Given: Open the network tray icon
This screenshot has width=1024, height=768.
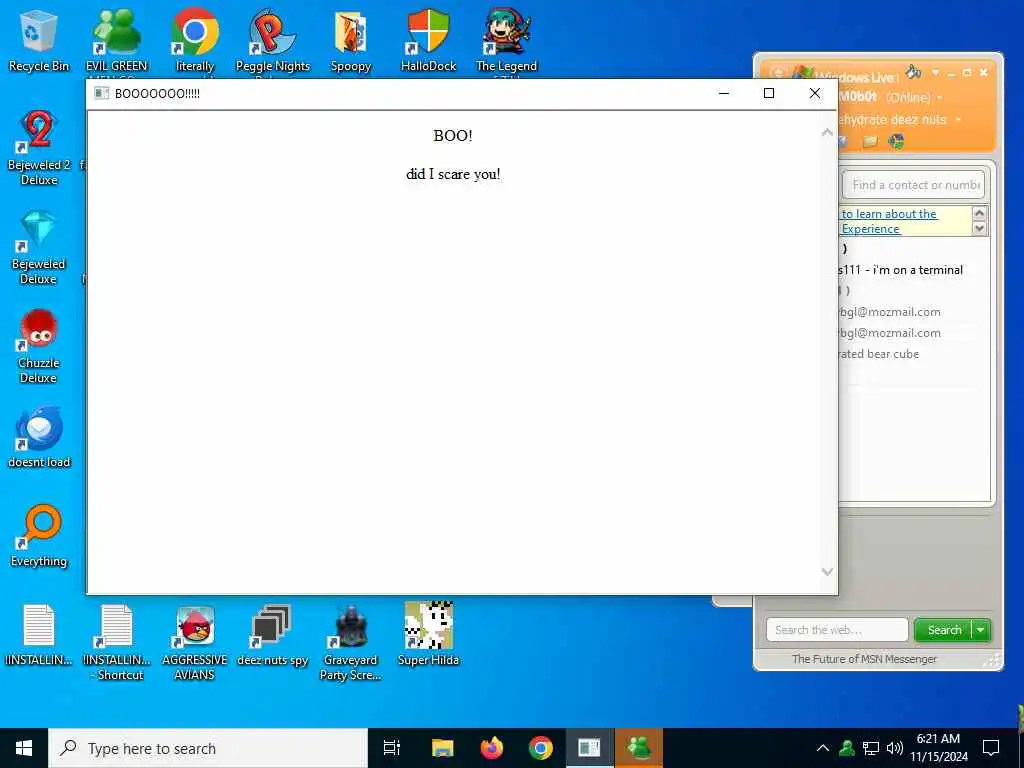Looking at the screenshot, I should point(871,748).
